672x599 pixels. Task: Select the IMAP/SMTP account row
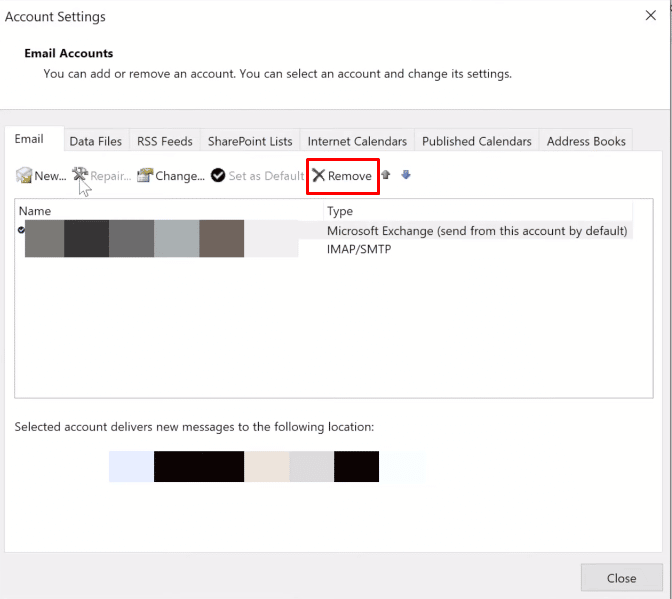[x=324, y=249]
